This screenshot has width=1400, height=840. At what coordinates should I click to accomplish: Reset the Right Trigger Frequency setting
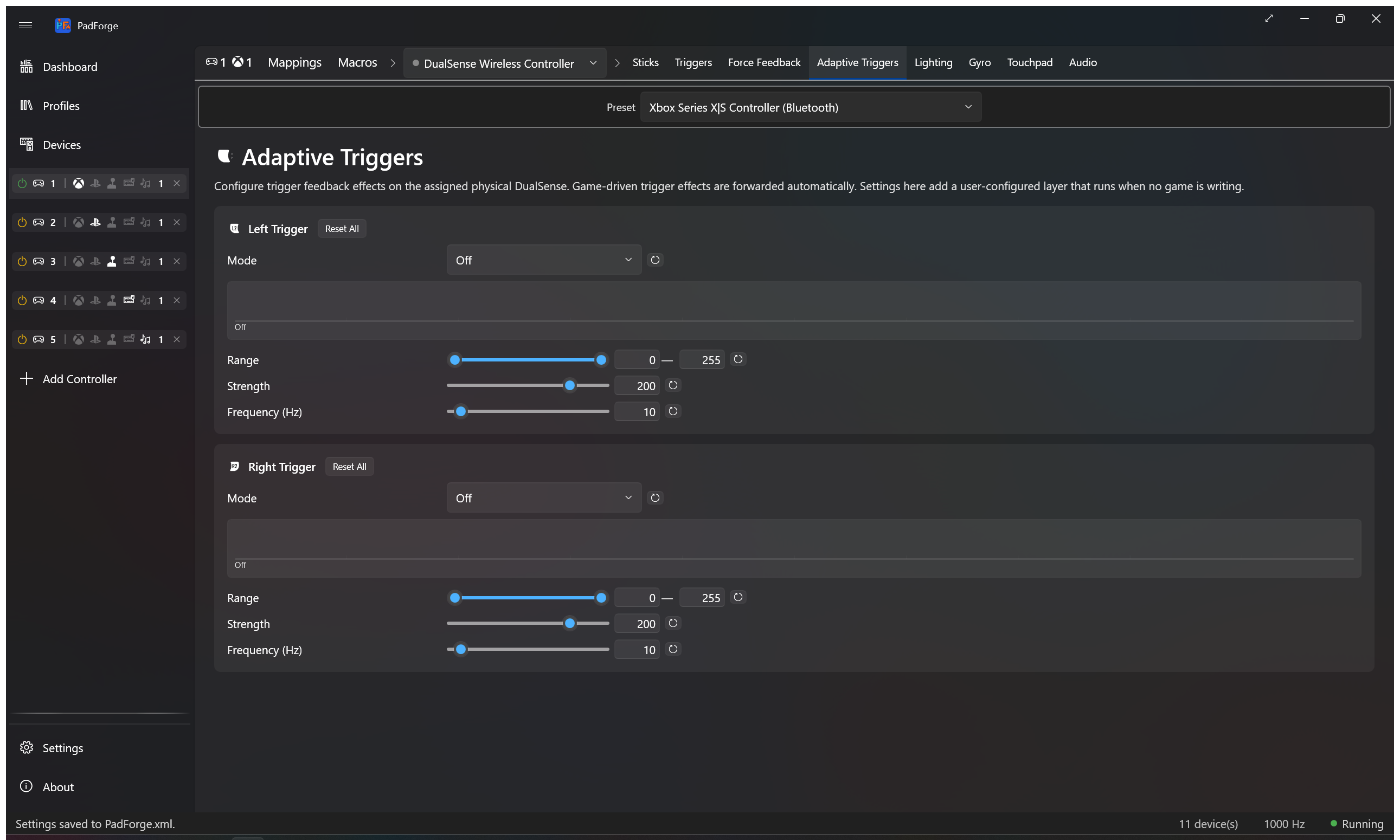[x=673, y=649]
